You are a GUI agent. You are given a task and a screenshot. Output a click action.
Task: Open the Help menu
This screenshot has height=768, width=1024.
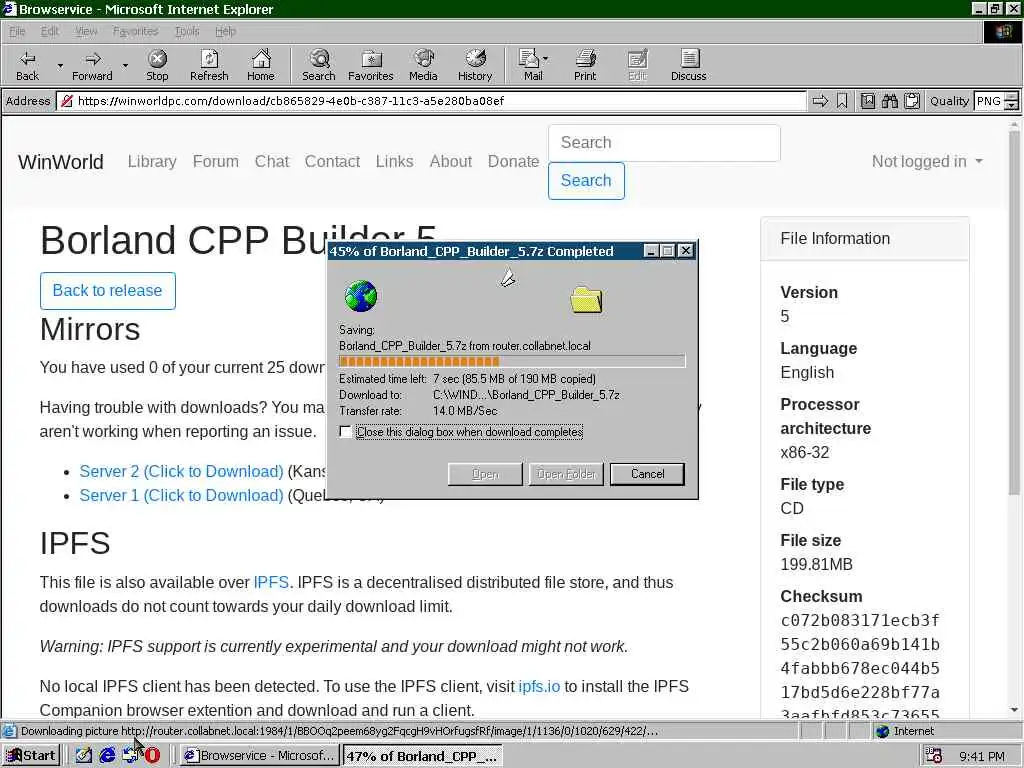[x=225, y=31]
